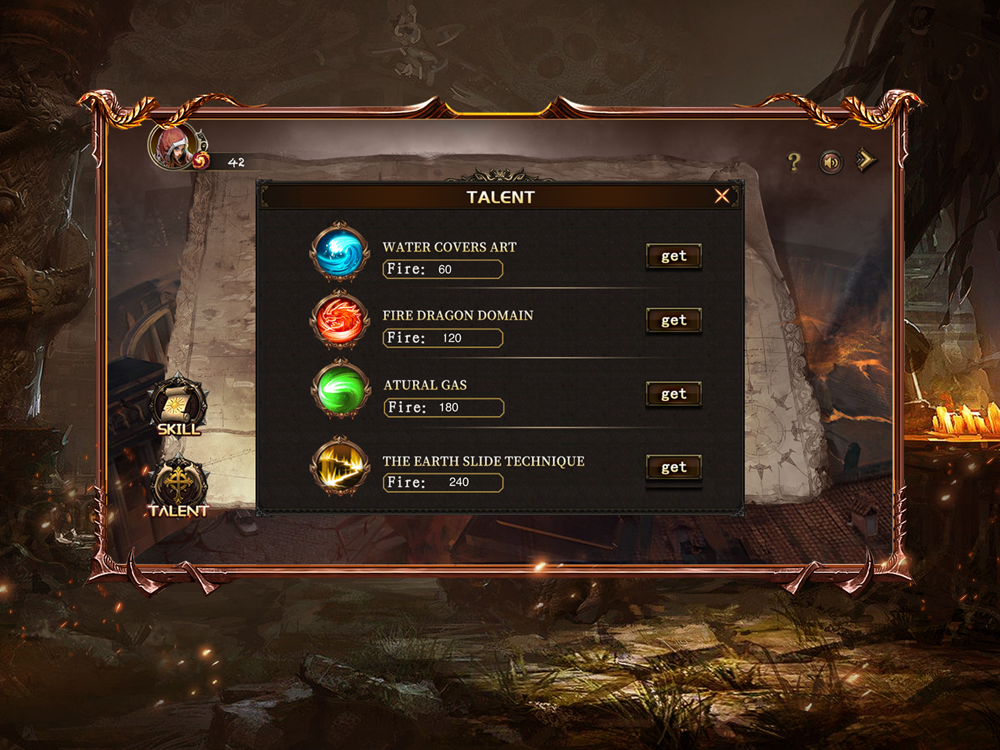1000x750 pixels.
Task: Click the green Atural Gas orb icon
Action: pyautogui.click(x=341, y=388)
